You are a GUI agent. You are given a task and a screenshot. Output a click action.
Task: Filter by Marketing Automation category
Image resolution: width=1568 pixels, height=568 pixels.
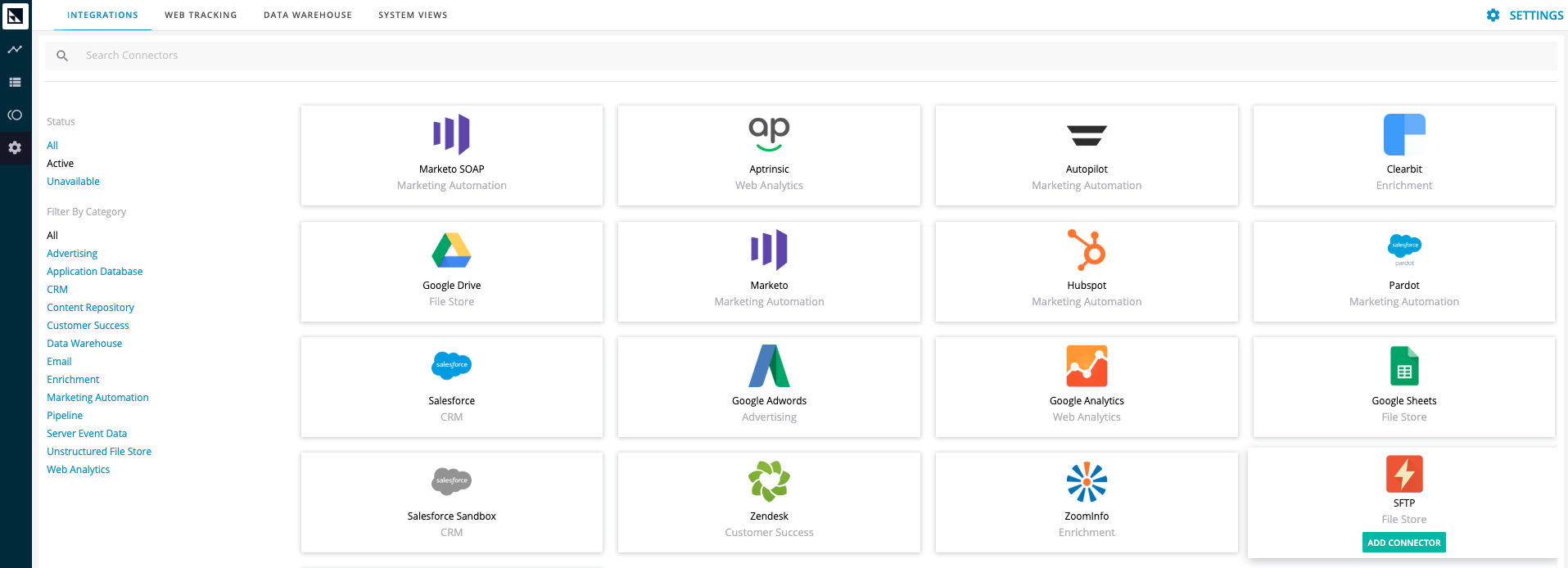[97, 398]
